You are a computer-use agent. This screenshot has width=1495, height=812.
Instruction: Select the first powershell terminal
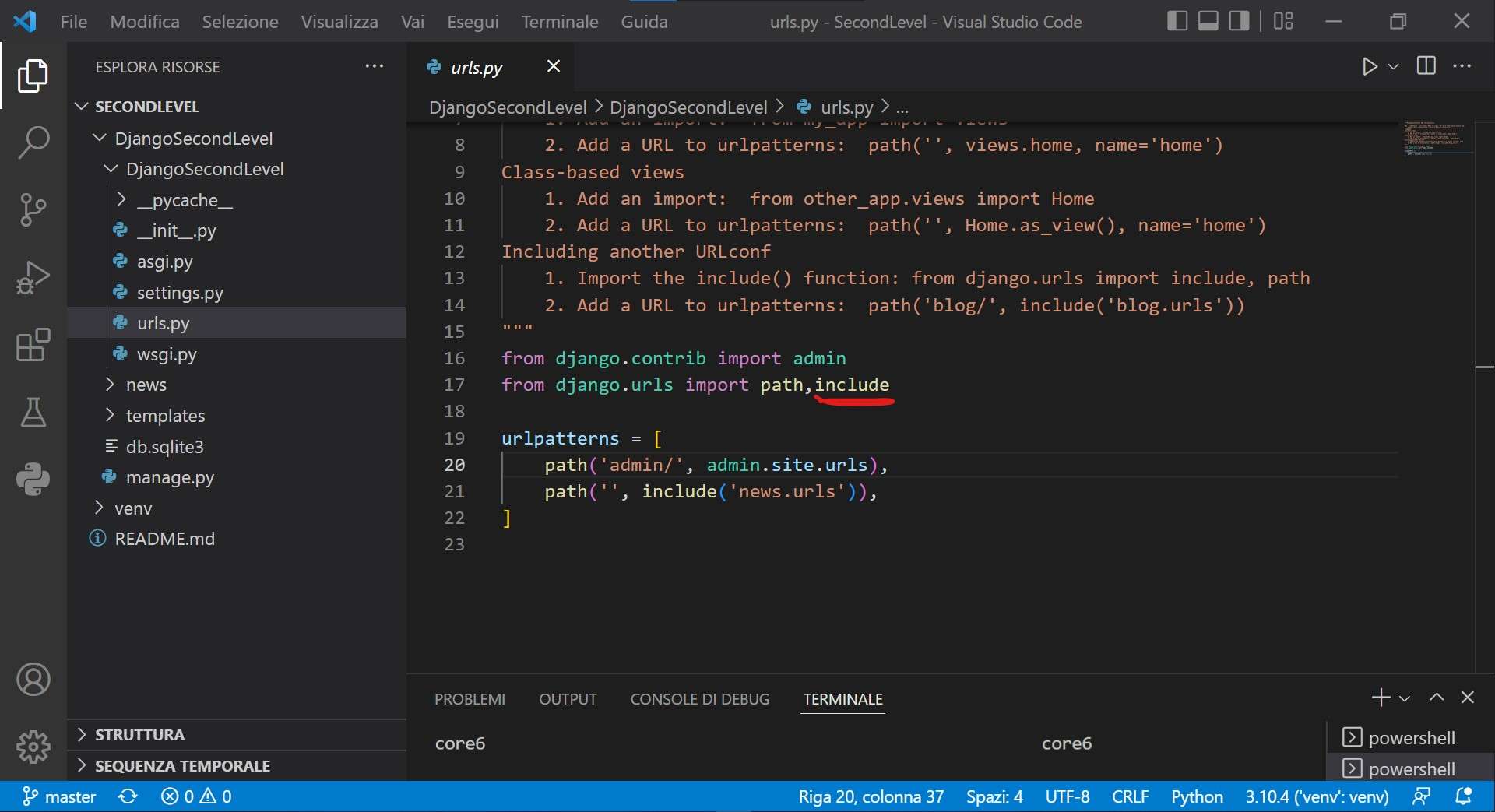[1409, 738]
